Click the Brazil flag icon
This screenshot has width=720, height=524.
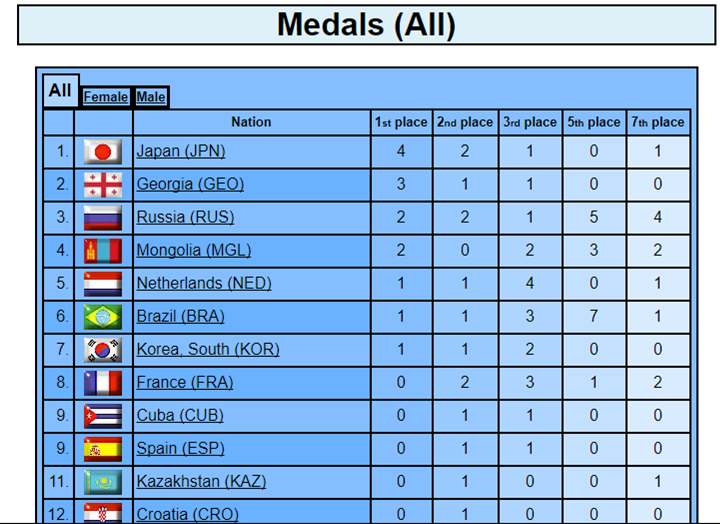(103, 317)
